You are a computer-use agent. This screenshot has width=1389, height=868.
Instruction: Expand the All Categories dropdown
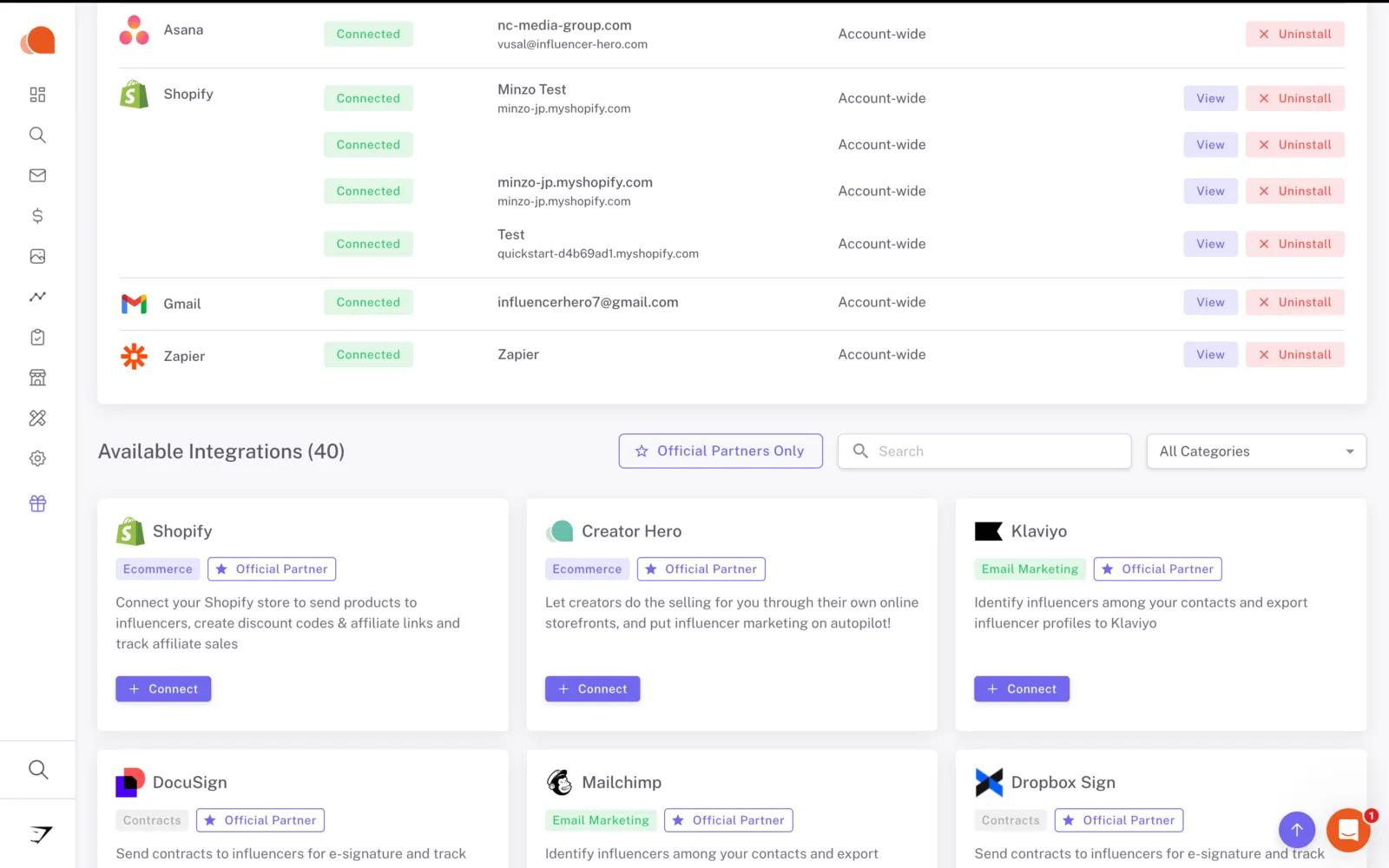pos(1255,451)
